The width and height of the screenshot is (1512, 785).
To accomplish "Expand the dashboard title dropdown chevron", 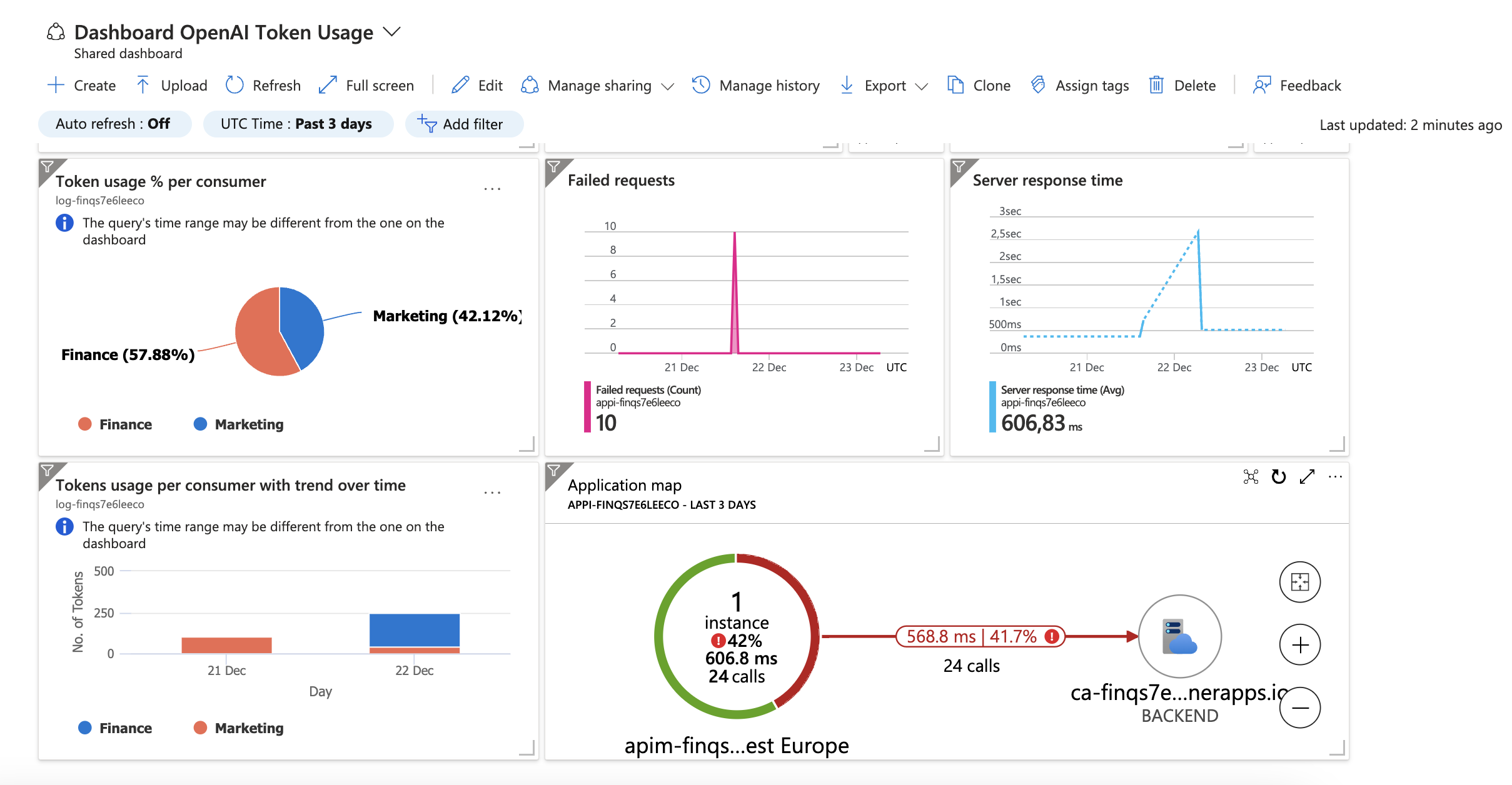I will coord(391,32).
